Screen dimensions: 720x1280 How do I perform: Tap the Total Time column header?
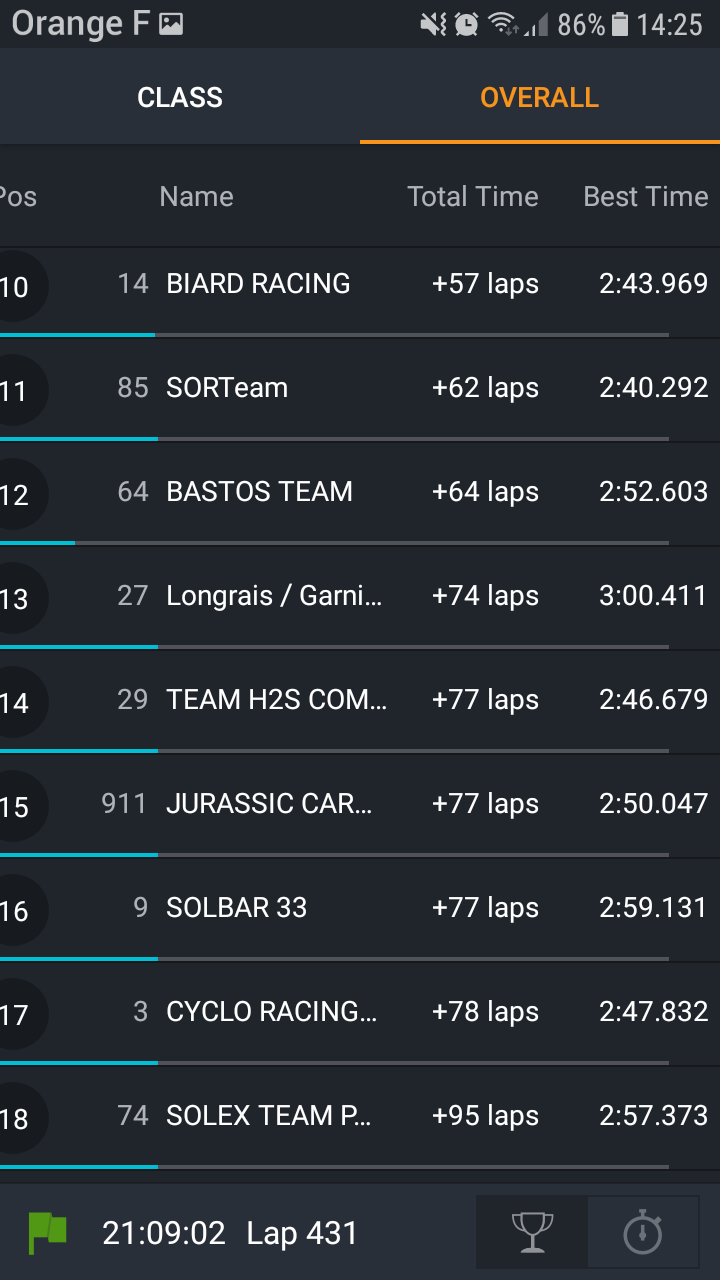point(472,197)
